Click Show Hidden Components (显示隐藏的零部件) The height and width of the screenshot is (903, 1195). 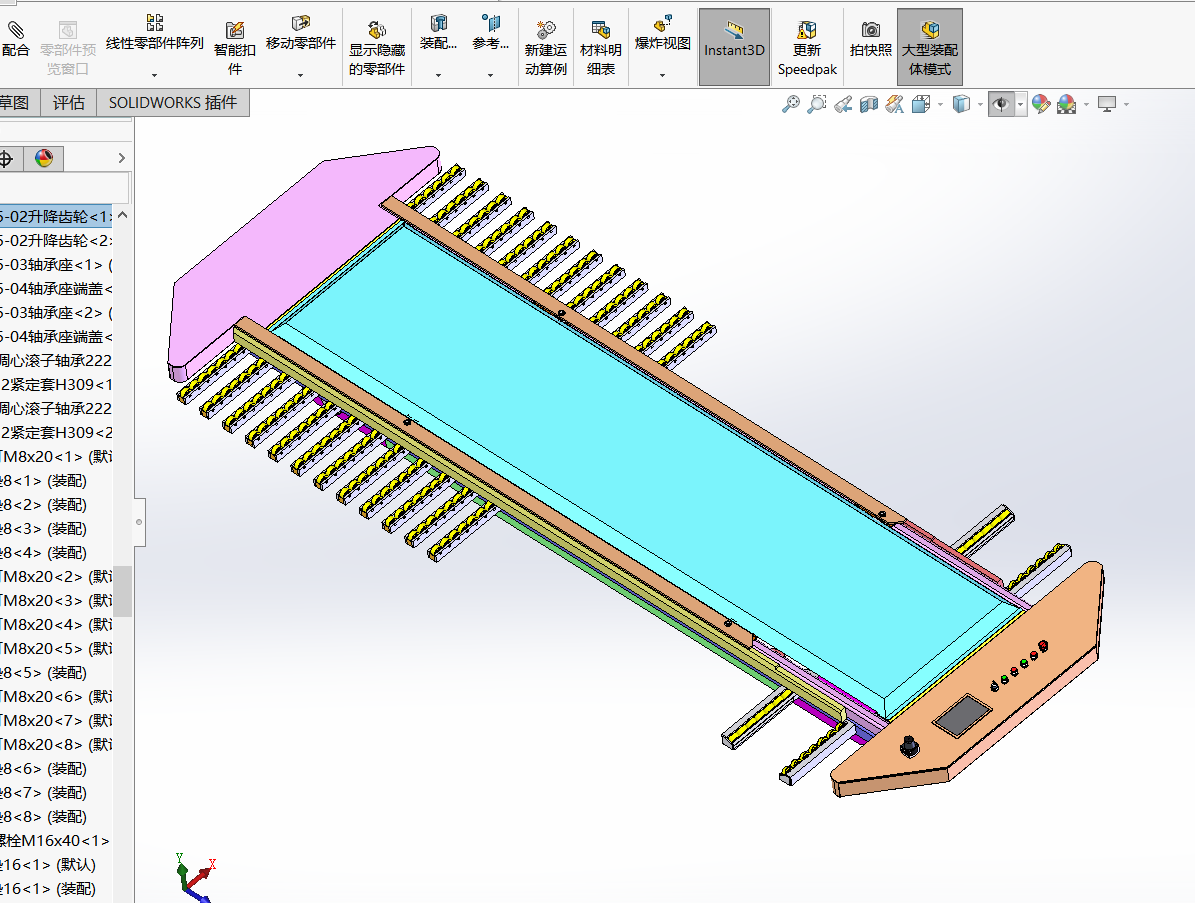click(376, 48)
